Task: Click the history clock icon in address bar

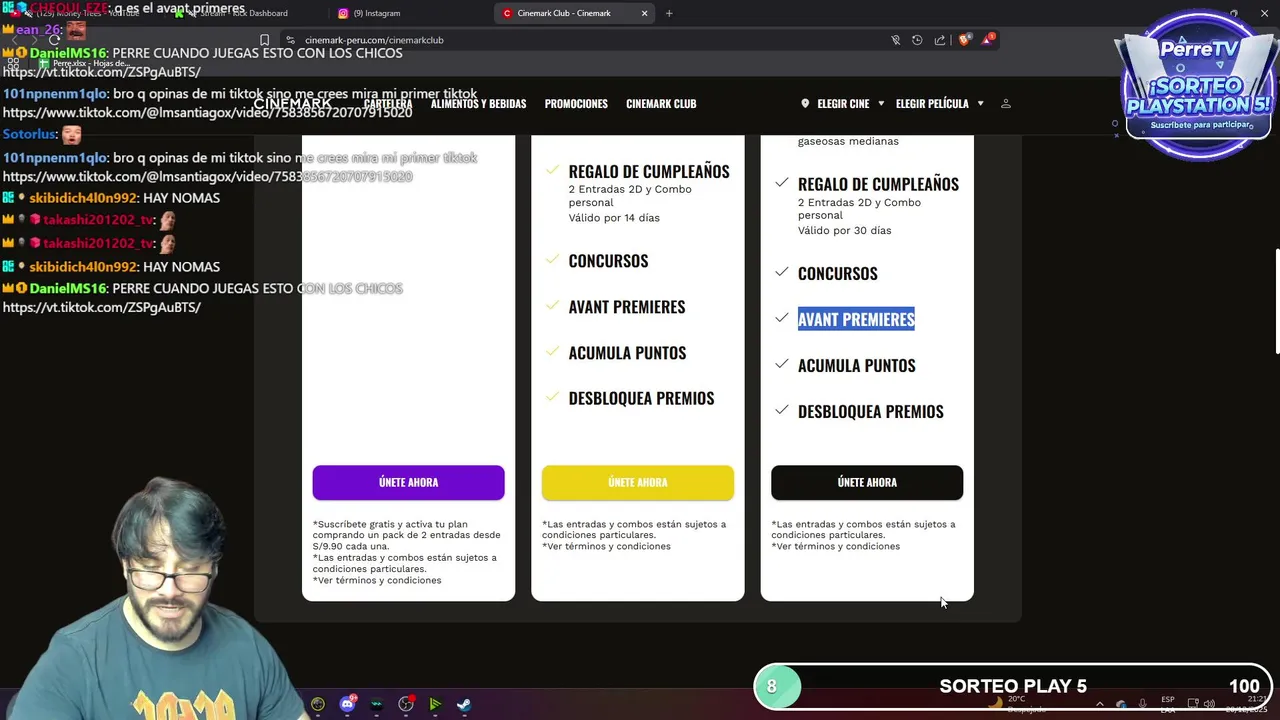Action: click(917, 40)
